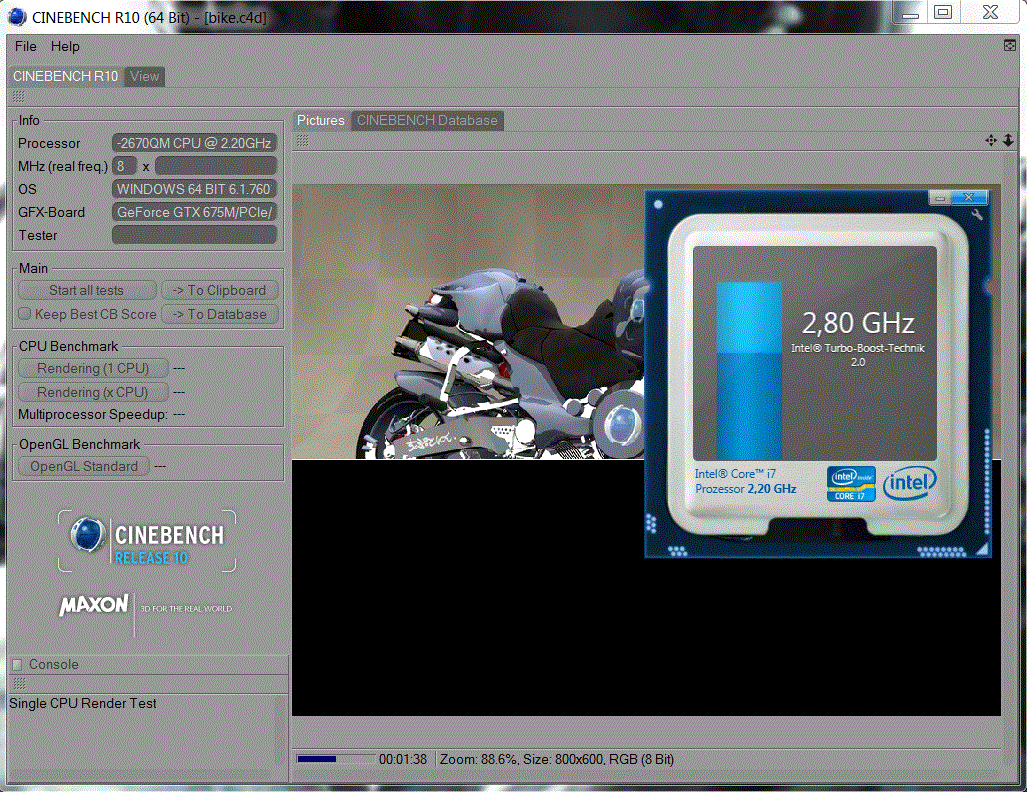Click the picture view move icon
This screenshot has width=1027, height=792.
click(x=991, y=140)
